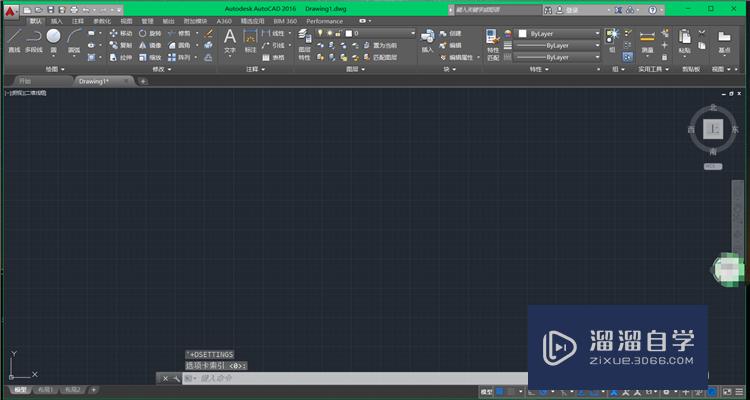The height and width of the screenshot is (400, 750).
Task: Open the object color ByLayer dropdown
Action: coord(557,33)
